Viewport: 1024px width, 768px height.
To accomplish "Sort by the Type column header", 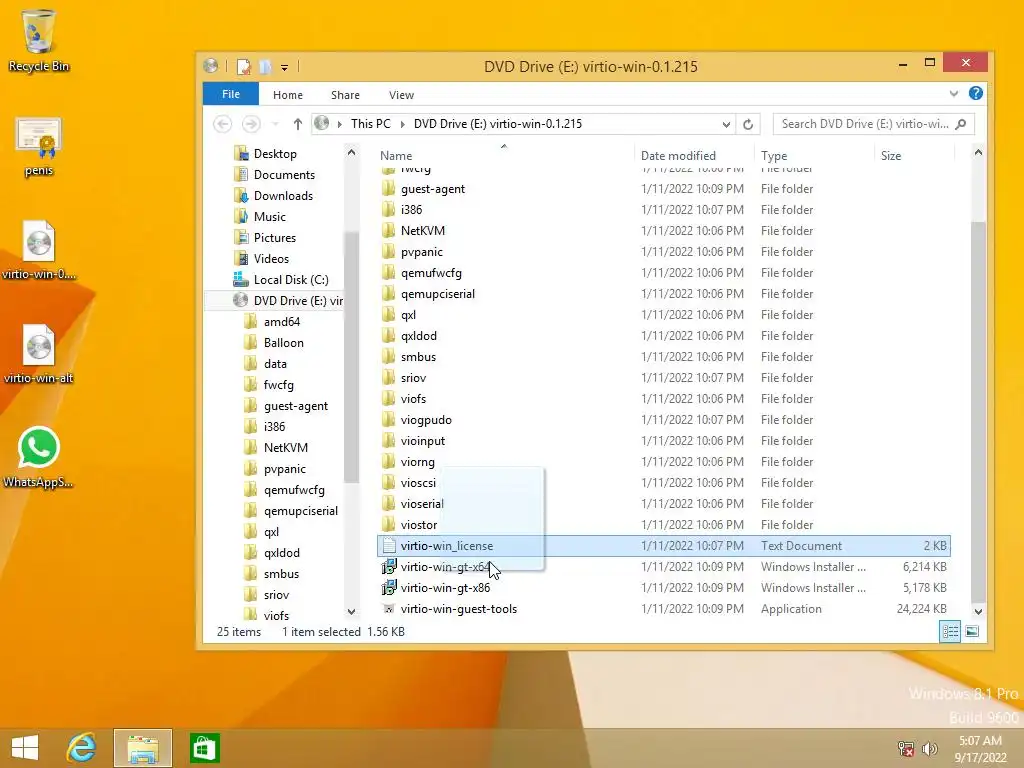I will click(x=774, y=155).
